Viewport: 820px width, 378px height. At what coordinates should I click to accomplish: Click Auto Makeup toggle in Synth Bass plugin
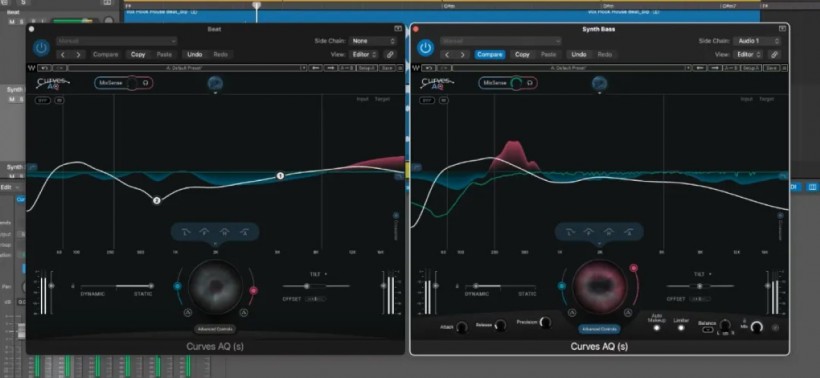pos(657,328)
